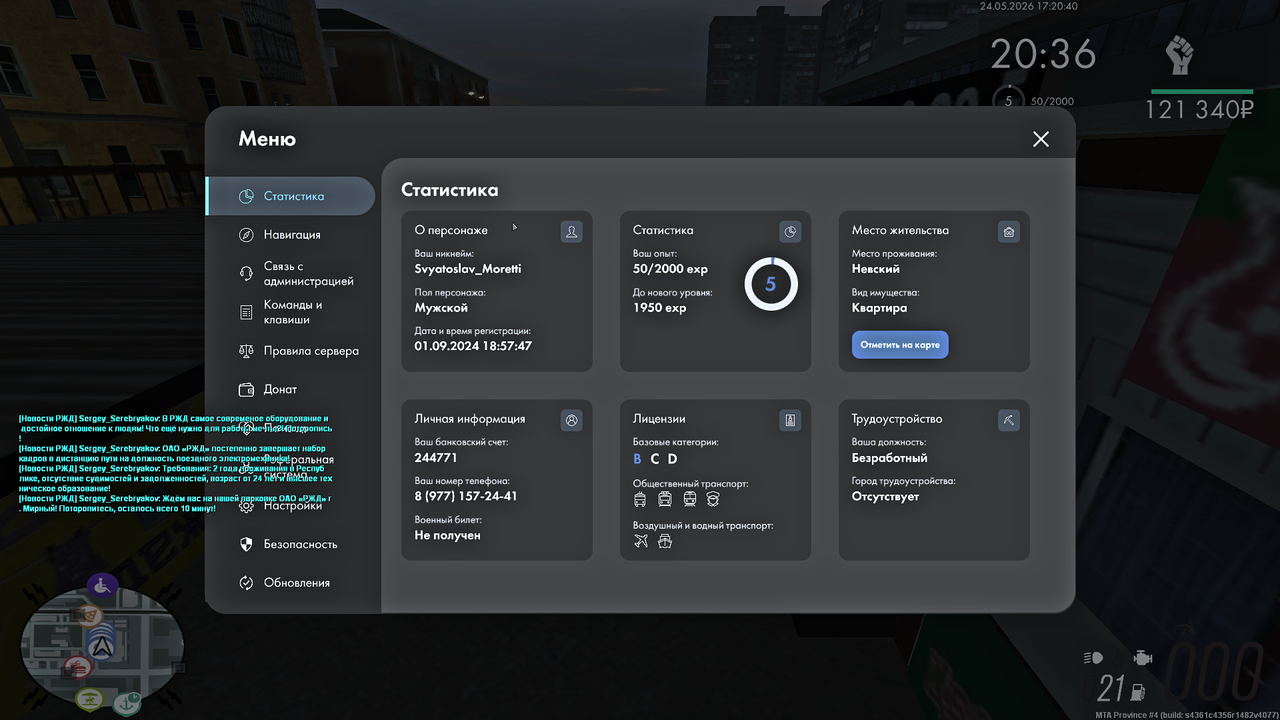The image size is (1280, 720).
Task: Click the driver cap license icon
Action: click(x=713, y=499)
